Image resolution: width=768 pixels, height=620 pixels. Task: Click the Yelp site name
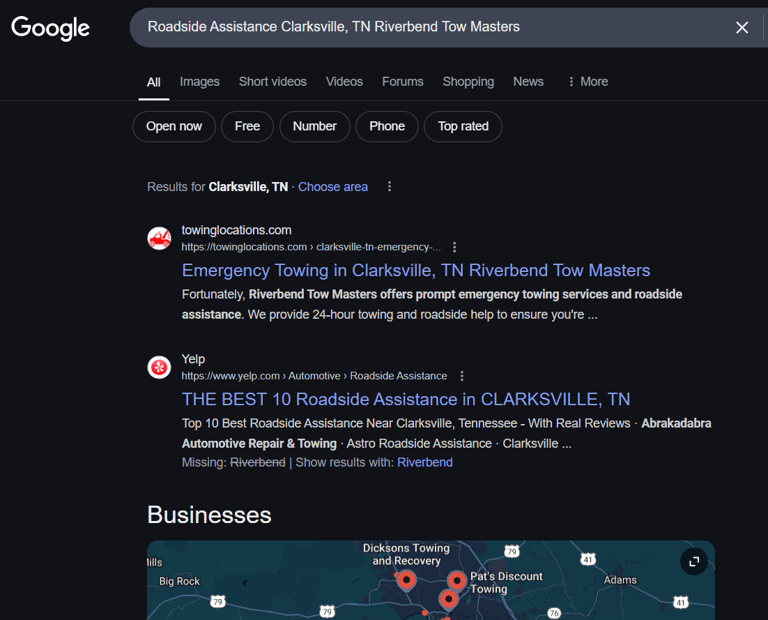(193, 359)
